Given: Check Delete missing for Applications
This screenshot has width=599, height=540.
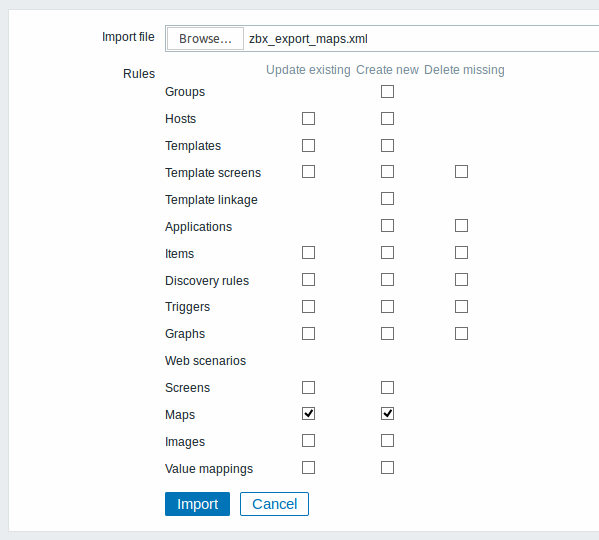Looking at the screenshot, I should tap(461, 226).
